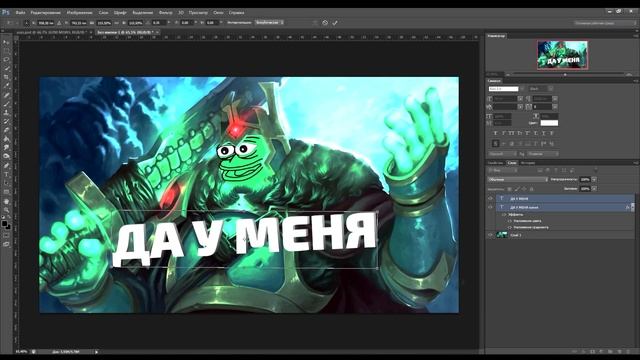640x360 pixels.
Task: Toggle the Наложение градиента effect visibility
Action: (x=510, y=227)
